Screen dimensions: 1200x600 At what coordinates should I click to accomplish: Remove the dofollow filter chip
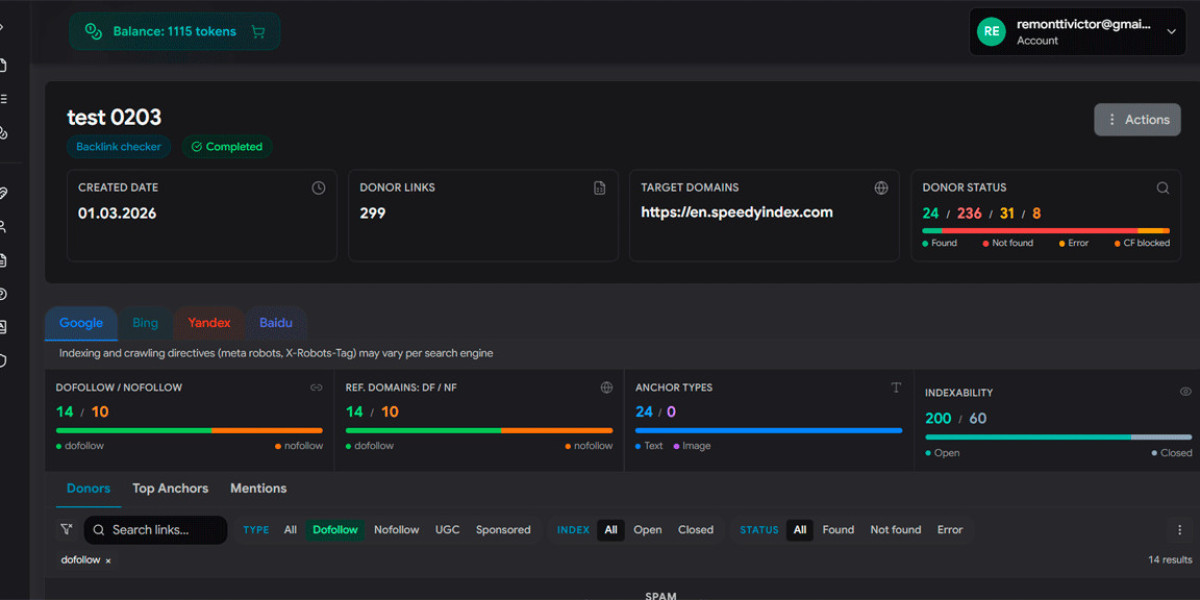pos(108,561)
